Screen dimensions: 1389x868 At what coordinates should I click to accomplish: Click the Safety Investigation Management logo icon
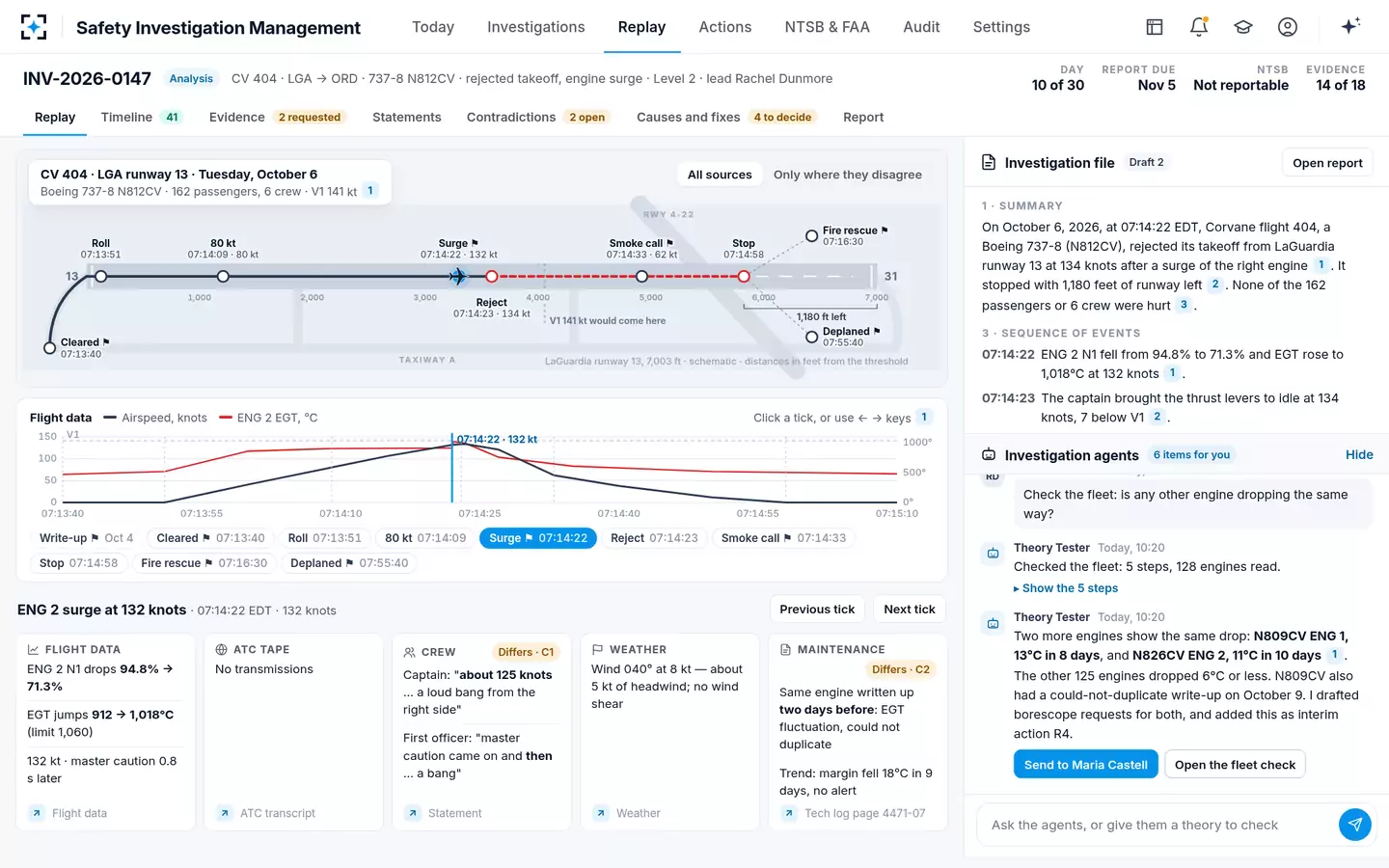pyautogui.click(x=34, y=27)
